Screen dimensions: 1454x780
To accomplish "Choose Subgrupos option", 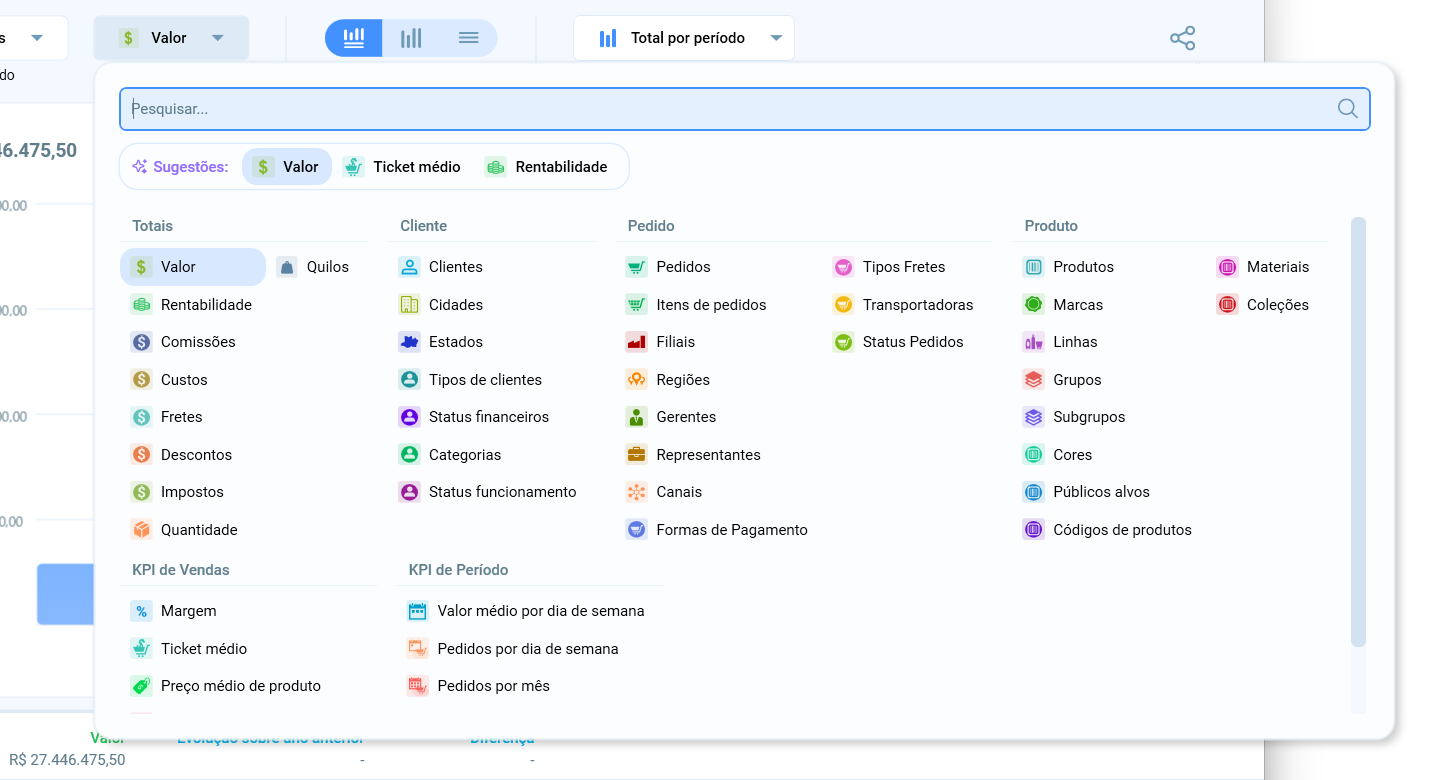I will click(1074, 417).
